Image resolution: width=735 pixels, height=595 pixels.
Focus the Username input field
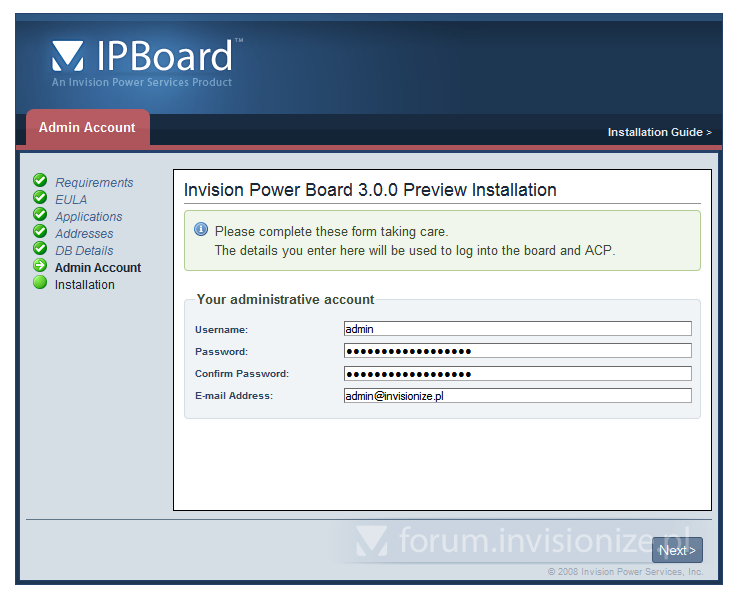[x=517, y=328]
